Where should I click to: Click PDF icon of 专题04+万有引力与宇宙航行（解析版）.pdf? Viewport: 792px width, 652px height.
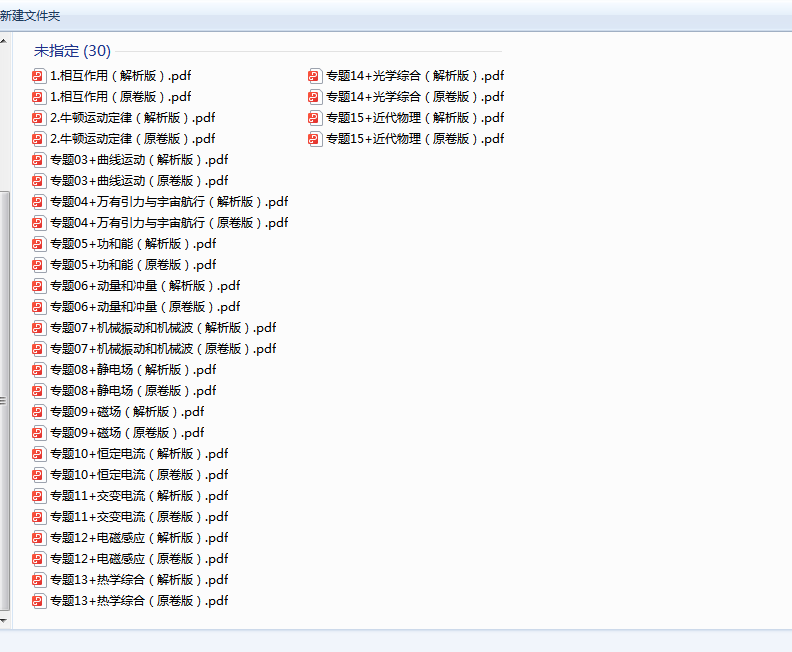(39, 202)
